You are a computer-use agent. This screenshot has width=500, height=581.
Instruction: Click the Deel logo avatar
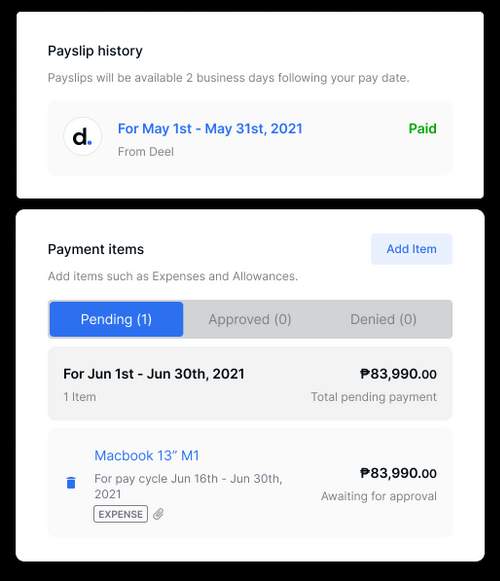tap(83, 137)
